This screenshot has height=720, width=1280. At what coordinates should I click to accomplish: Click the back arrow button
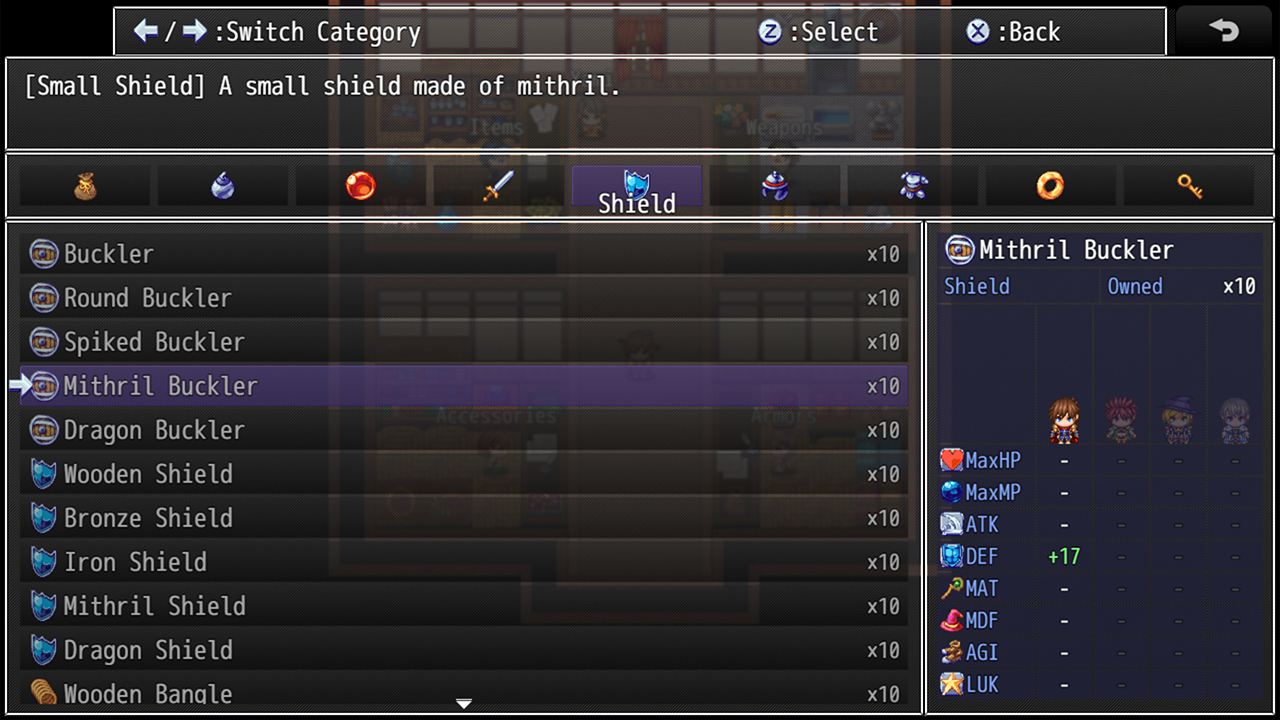(x=1225, y=31)
